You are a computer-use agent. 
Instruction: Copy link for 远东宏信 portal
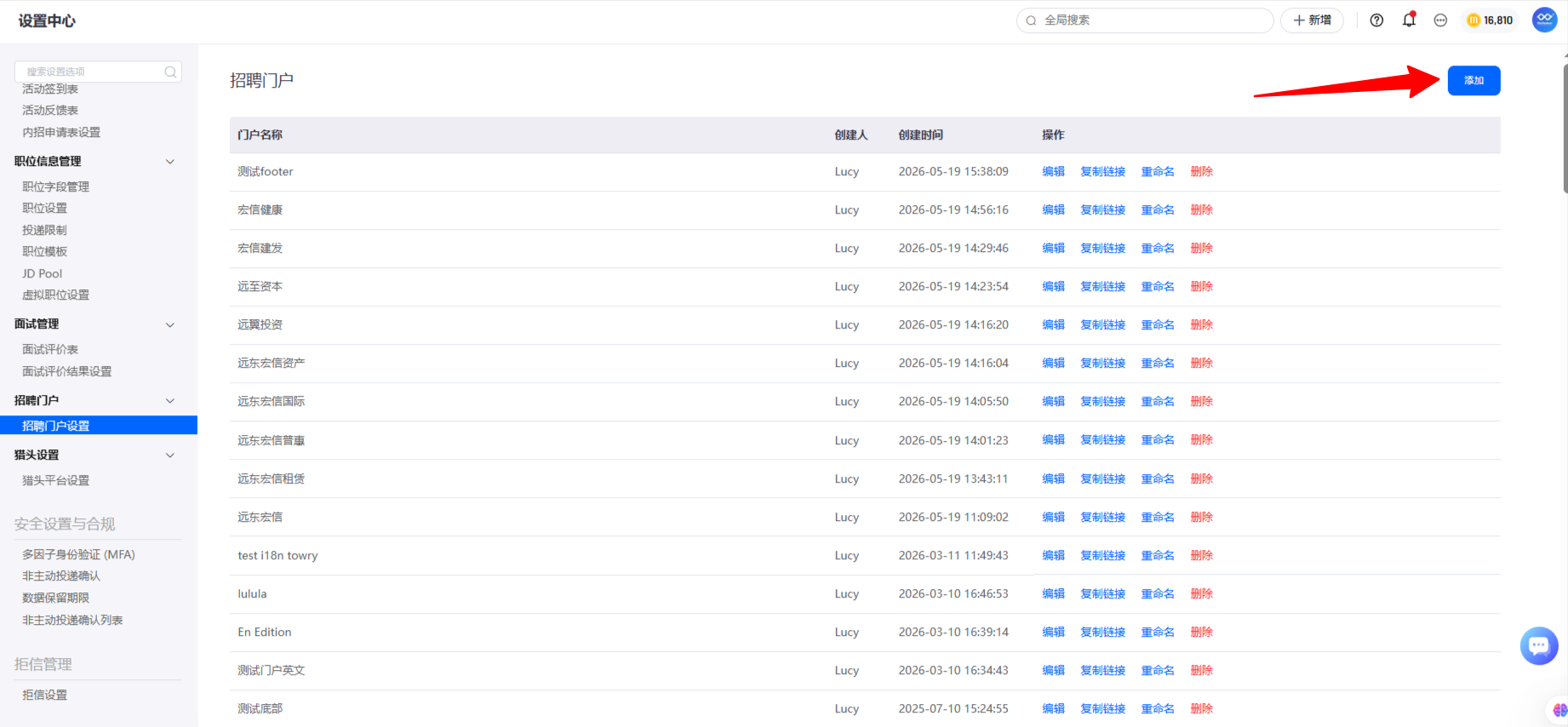coord(1102,518)
